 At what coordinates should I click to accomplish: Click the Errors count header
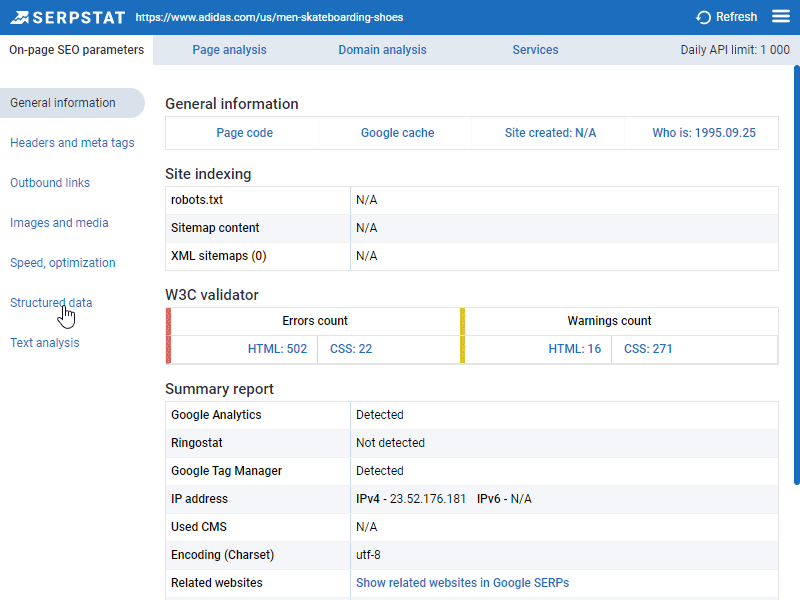tap(315, 321)
